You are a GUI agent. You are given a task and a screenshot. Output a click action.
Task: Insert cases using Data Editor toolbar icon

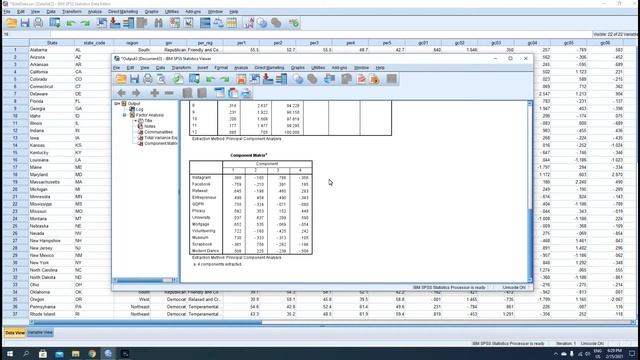[175, 23]
